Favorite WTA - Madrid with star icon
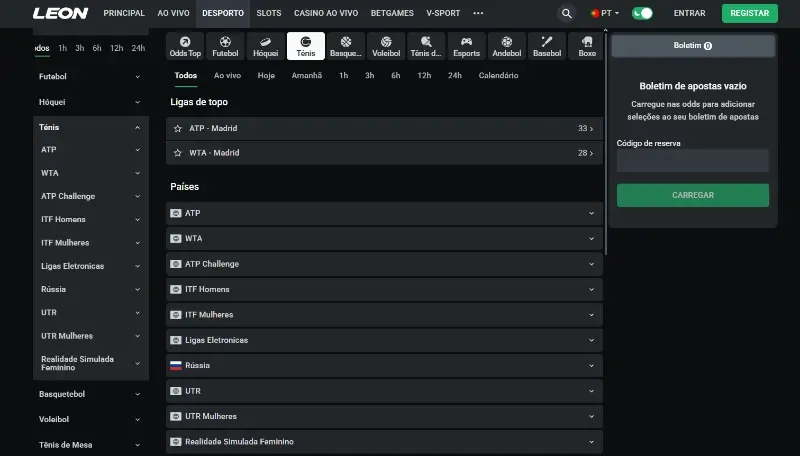The height and width of the screenshot is (456, 800). click(x=178, y=153)
